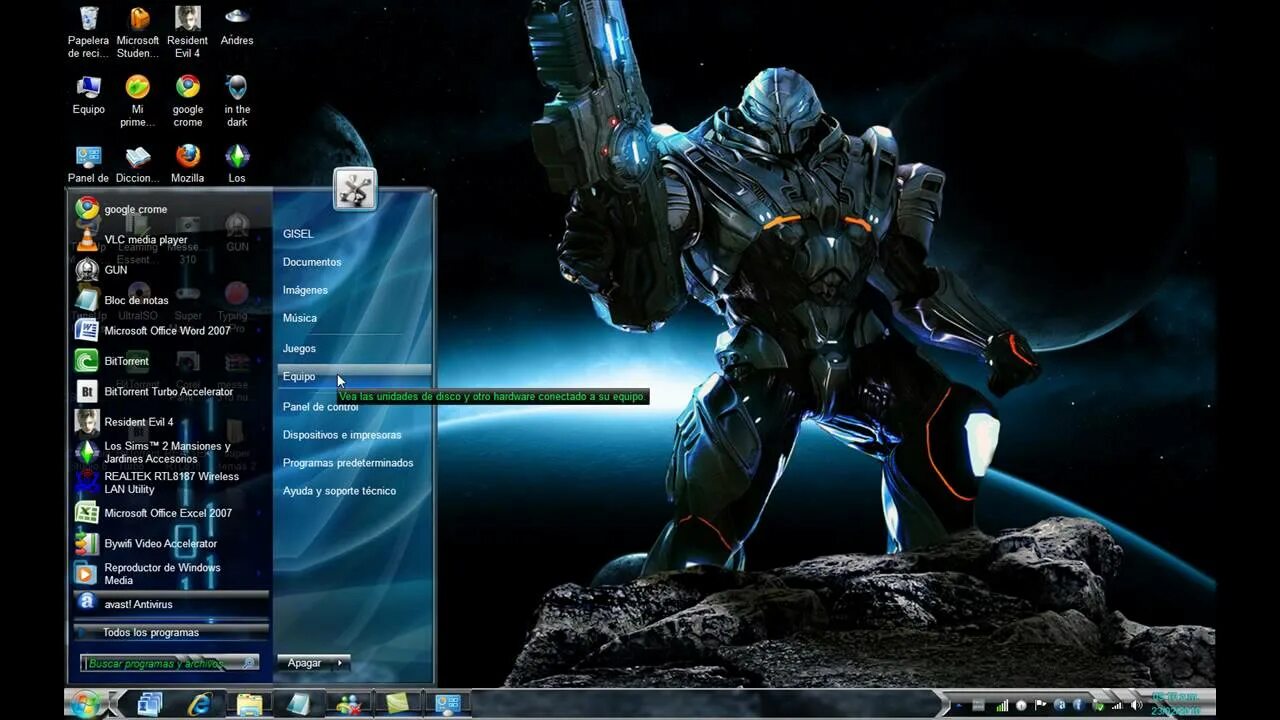Viewport: 1280px width, 720px height.
Task: Open Windows Explorer folder on taskbar
Action: [249, 704]
